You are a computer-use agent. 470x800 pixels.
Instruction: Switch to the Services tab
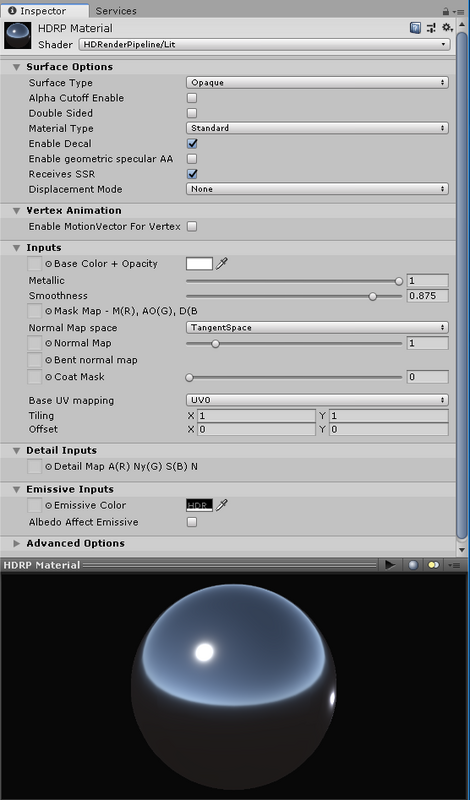click(x=116, y=11)
